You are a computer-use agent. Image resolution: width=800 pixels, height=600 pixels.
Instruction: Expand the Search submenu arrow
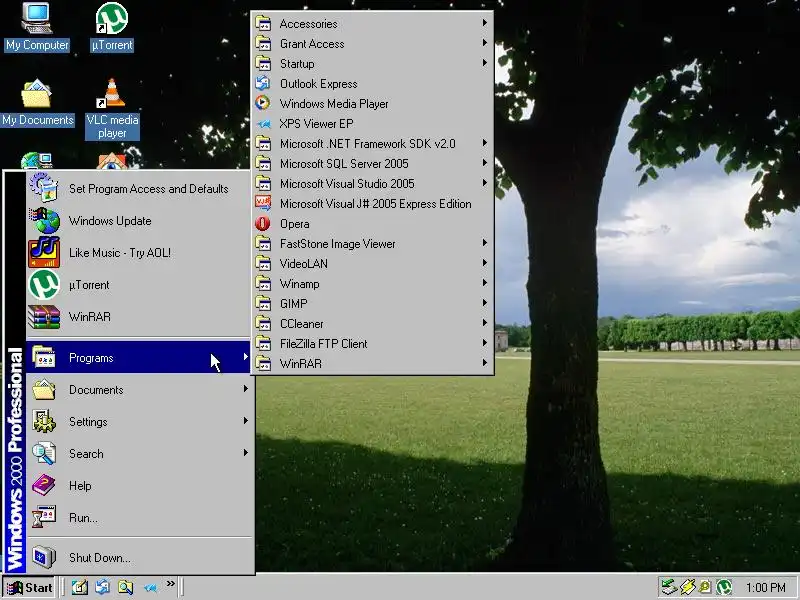246,453
